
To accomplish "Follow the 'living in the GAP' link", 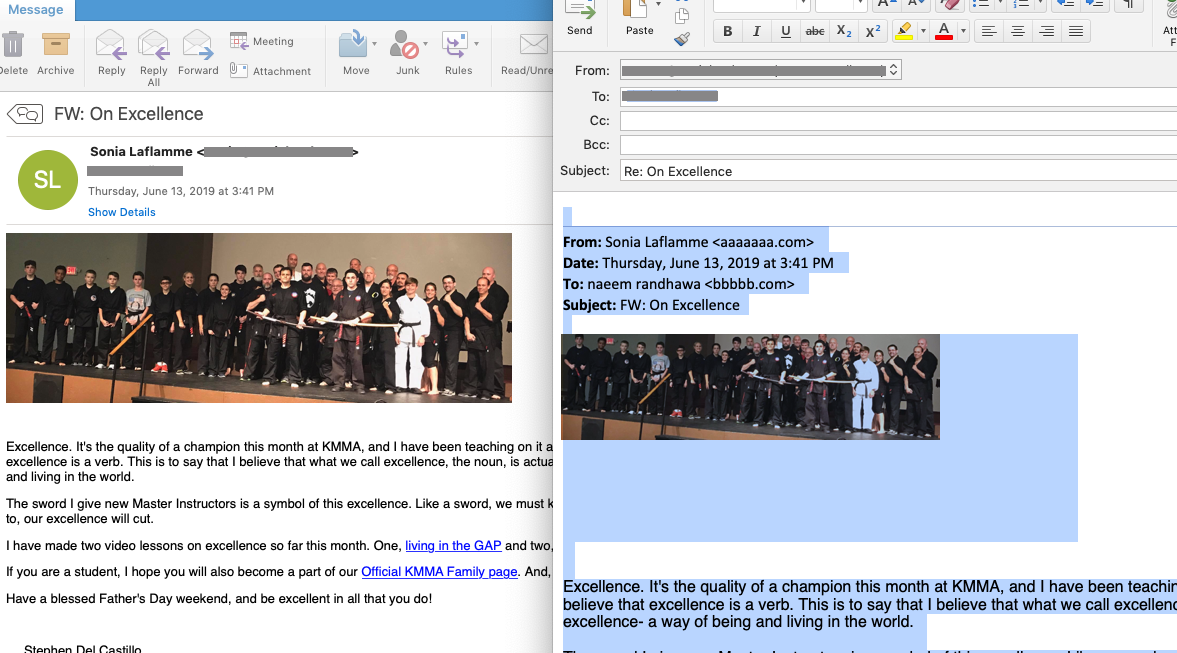I will 453,546.
